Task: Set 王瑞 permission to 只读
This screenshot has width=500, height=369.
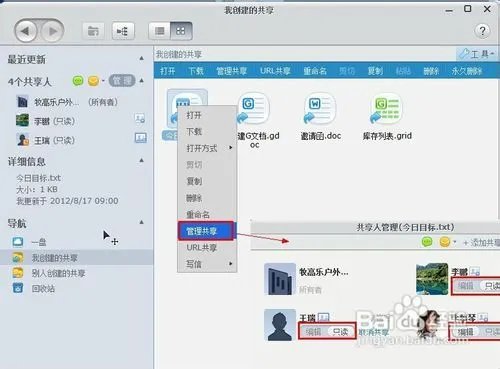Action: (x=340, y=331)
